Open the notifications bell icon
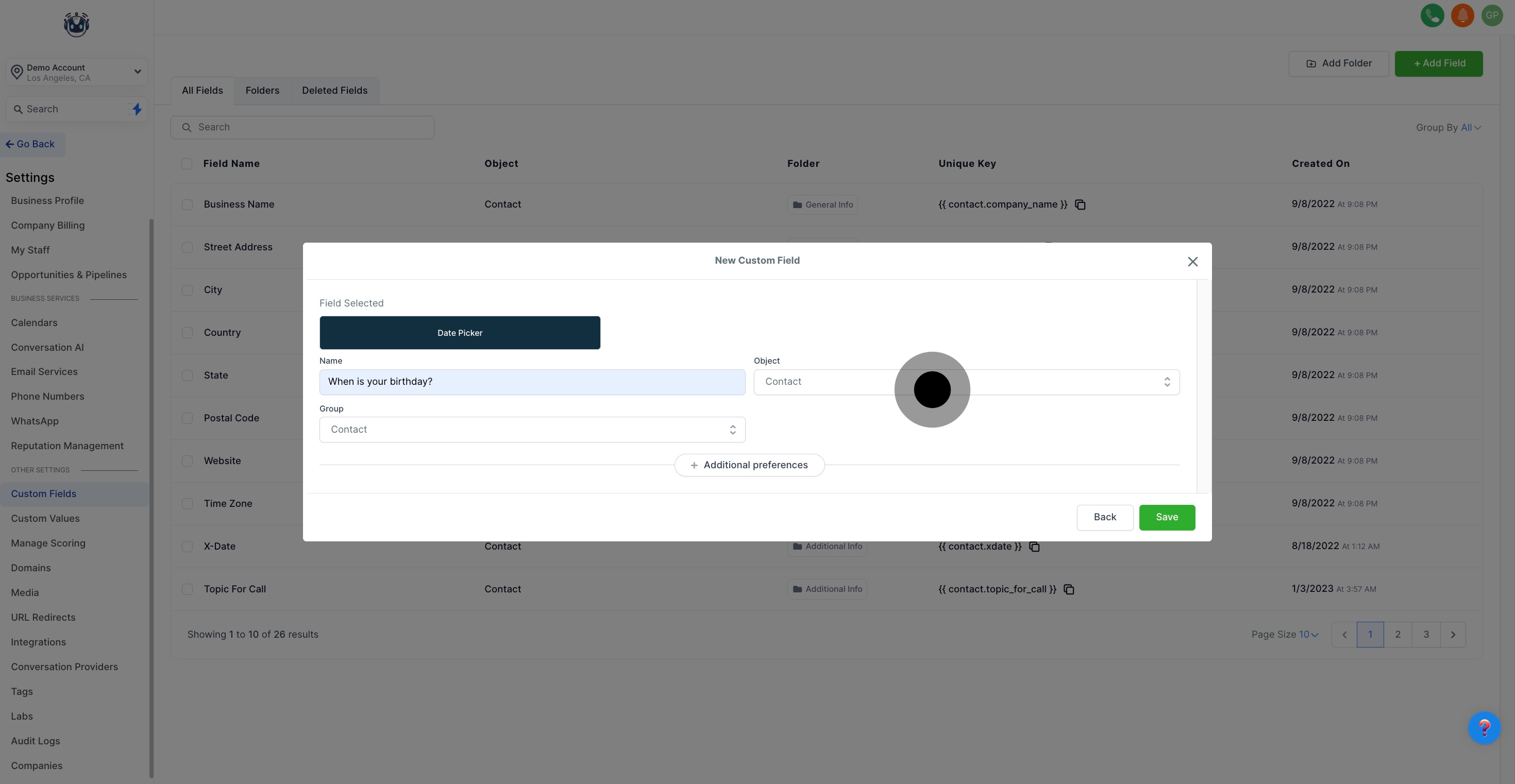The height and width of the screenshot is (784, 1515). pyautogui.click(x=1462, y=15)
